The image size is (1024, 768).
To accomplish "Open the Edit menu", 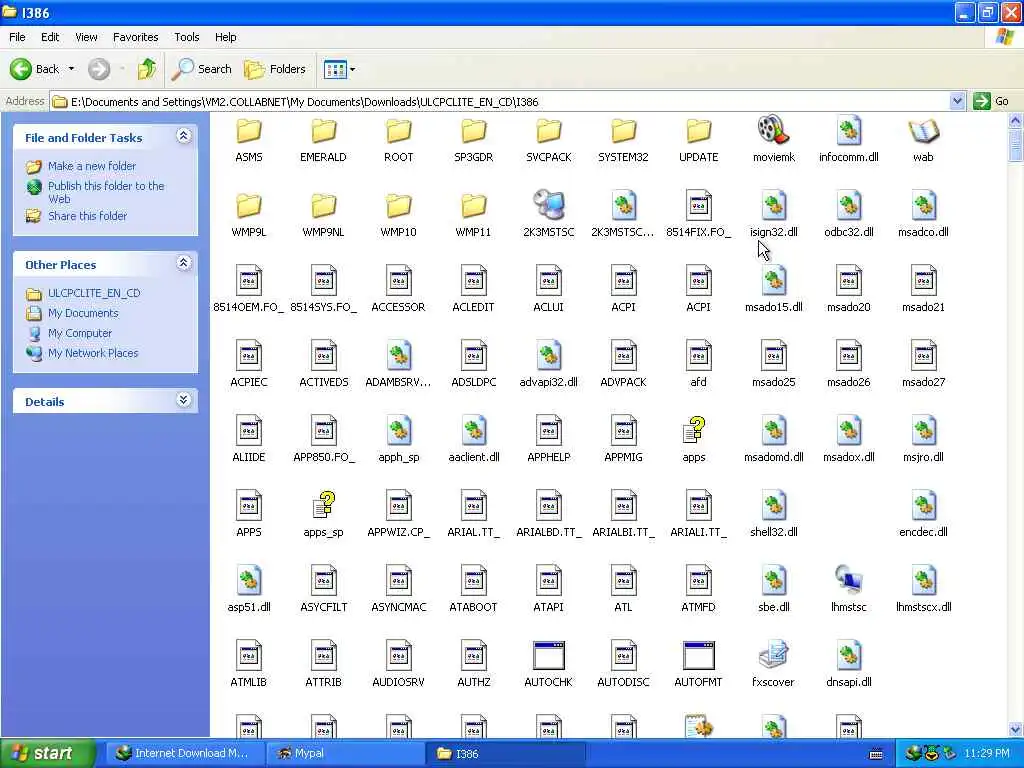I will [x=50, y=37].
